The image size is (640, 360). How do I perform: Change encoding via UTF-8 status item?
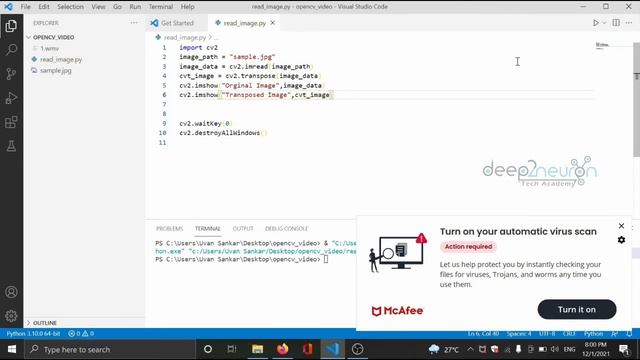[x=547, y=333]
